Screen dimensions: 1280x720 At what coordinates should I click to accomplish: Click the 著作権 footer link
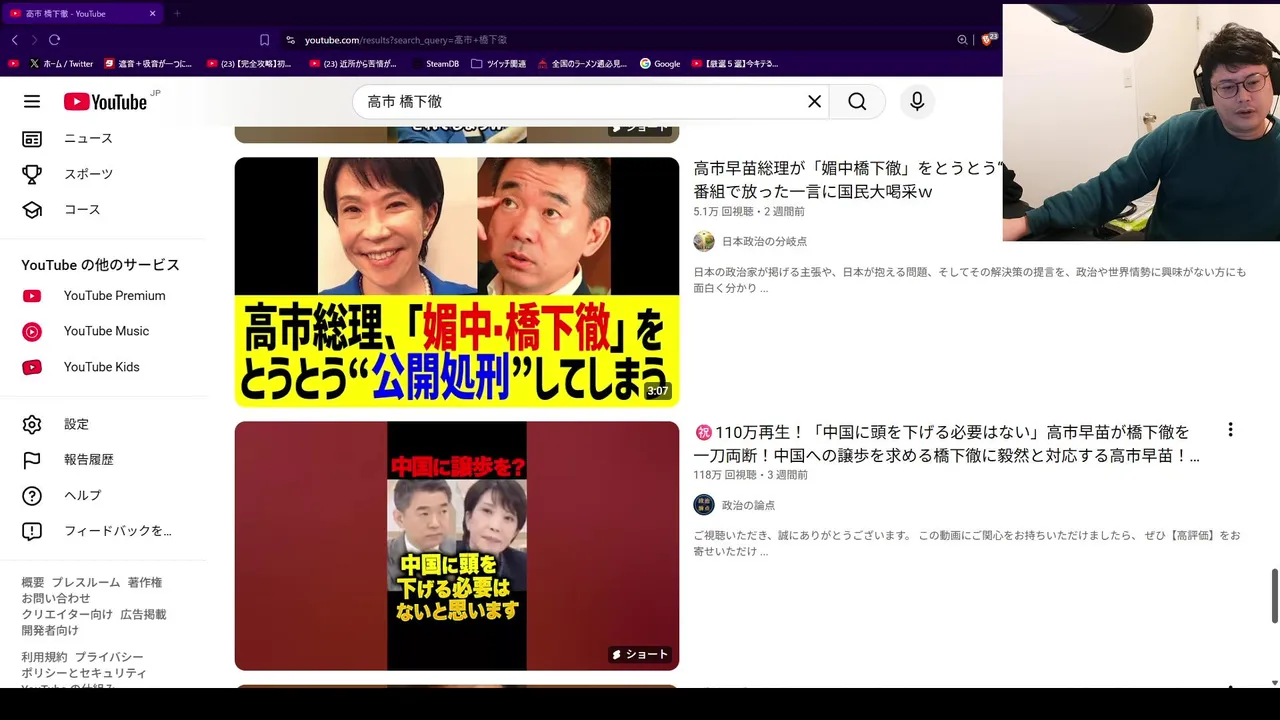click(145, 582)
